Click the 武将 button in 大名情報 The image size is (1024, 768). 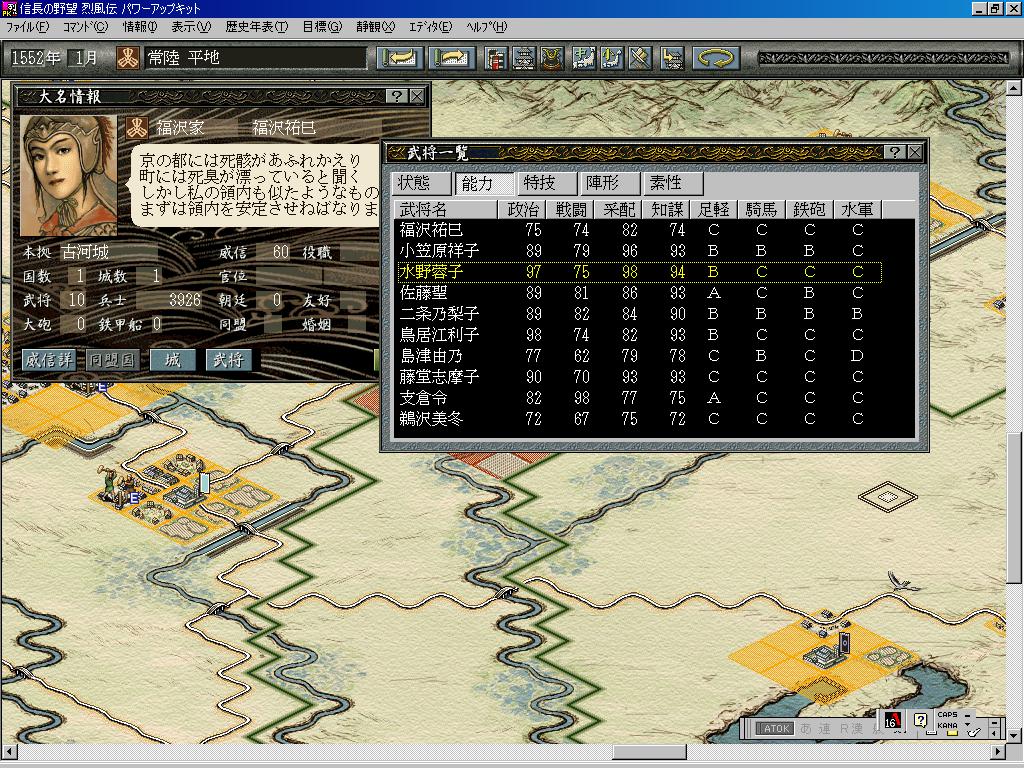229,360
